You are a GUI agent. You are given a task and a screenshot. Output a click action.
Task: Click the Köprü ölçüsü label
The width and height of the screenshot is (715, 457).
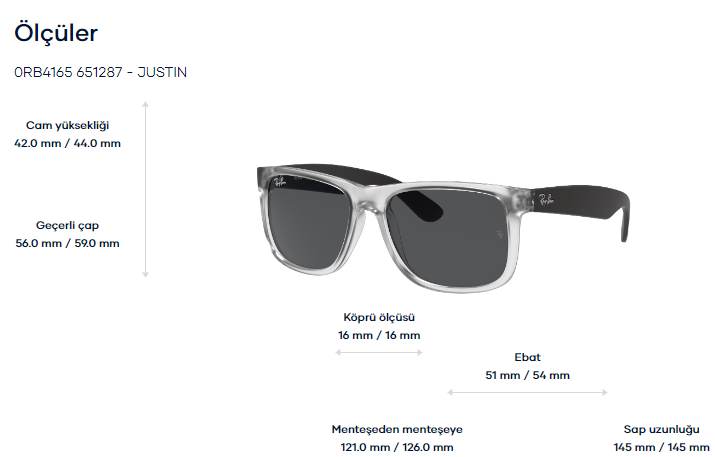(379, 317)
